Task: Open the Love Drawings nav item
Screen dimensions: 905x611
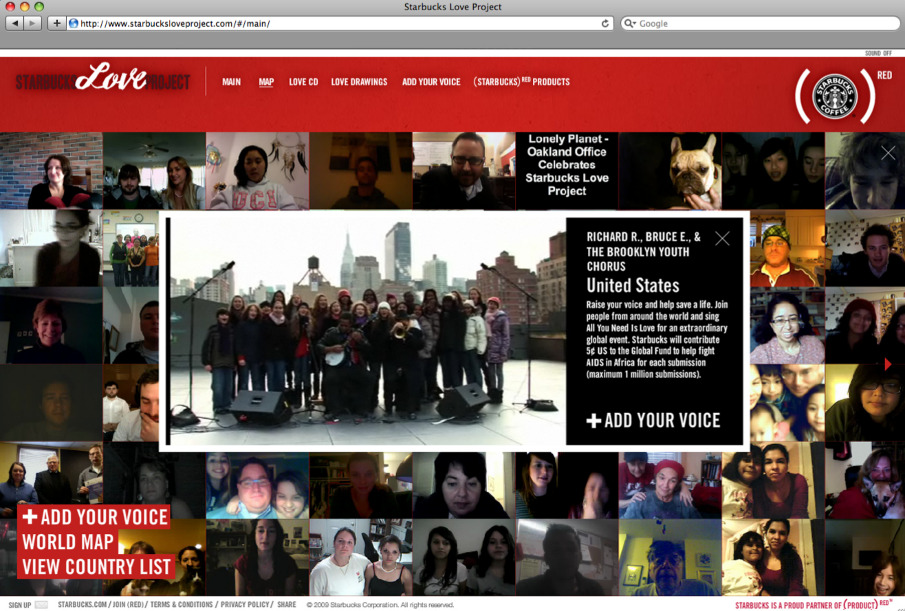Action: point(359,82)
